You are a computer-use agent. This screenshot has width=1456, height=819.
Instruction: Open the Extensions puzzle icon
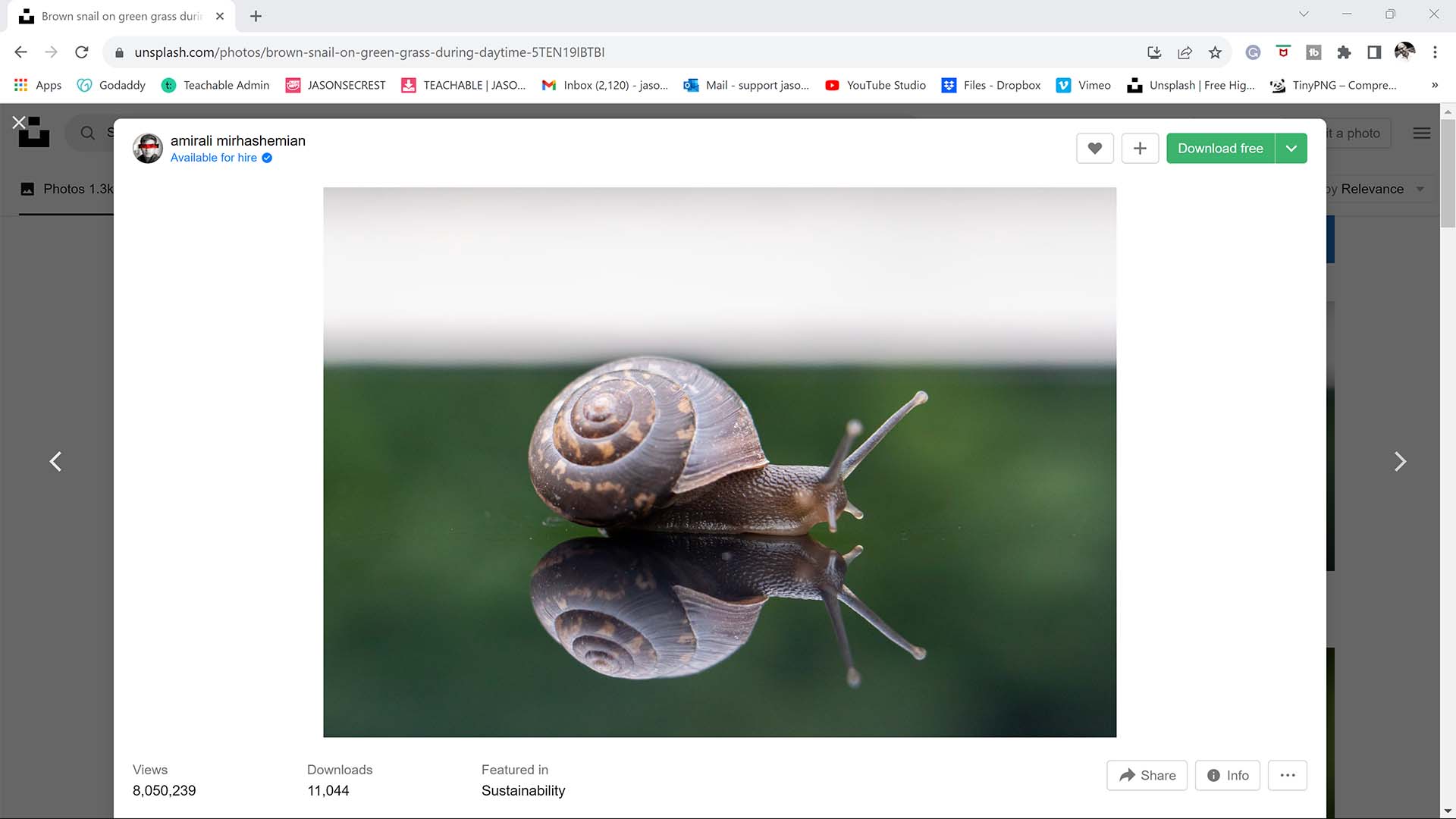click(x=1344, y=52)
